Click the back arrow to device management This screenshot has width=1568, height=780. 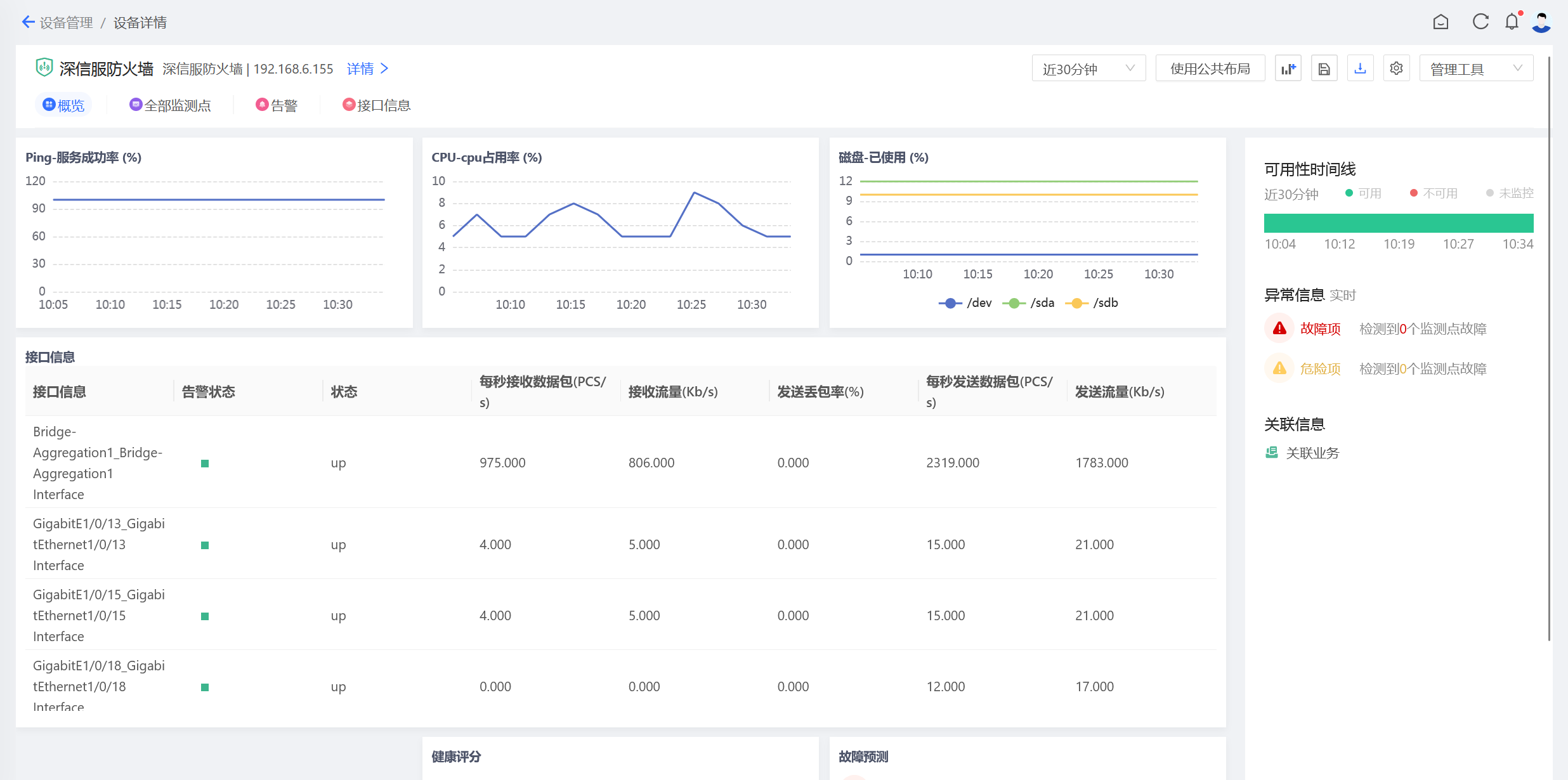tap(28, 22)
